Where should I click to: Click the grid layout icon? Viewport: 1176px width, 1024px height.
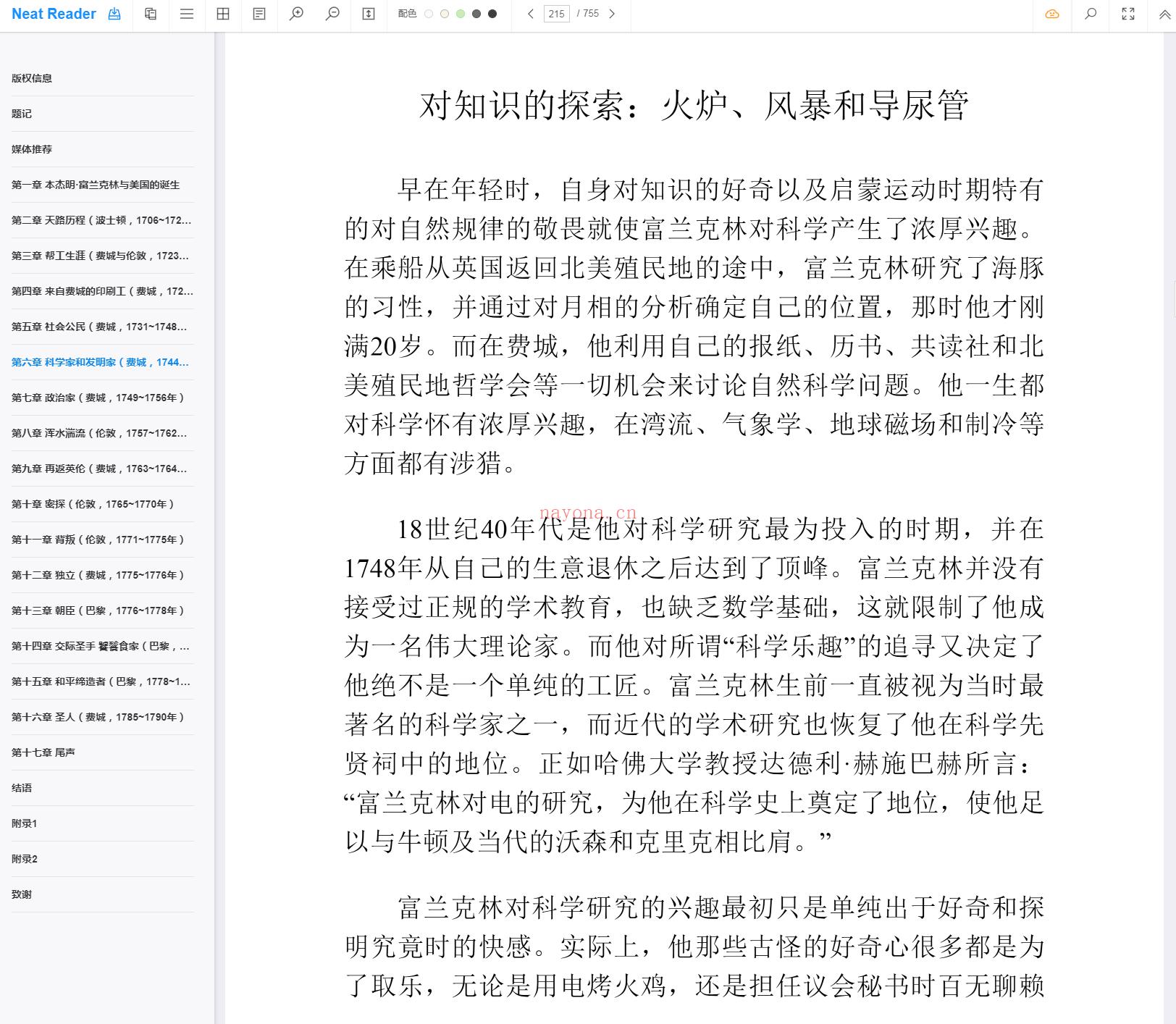223,14
